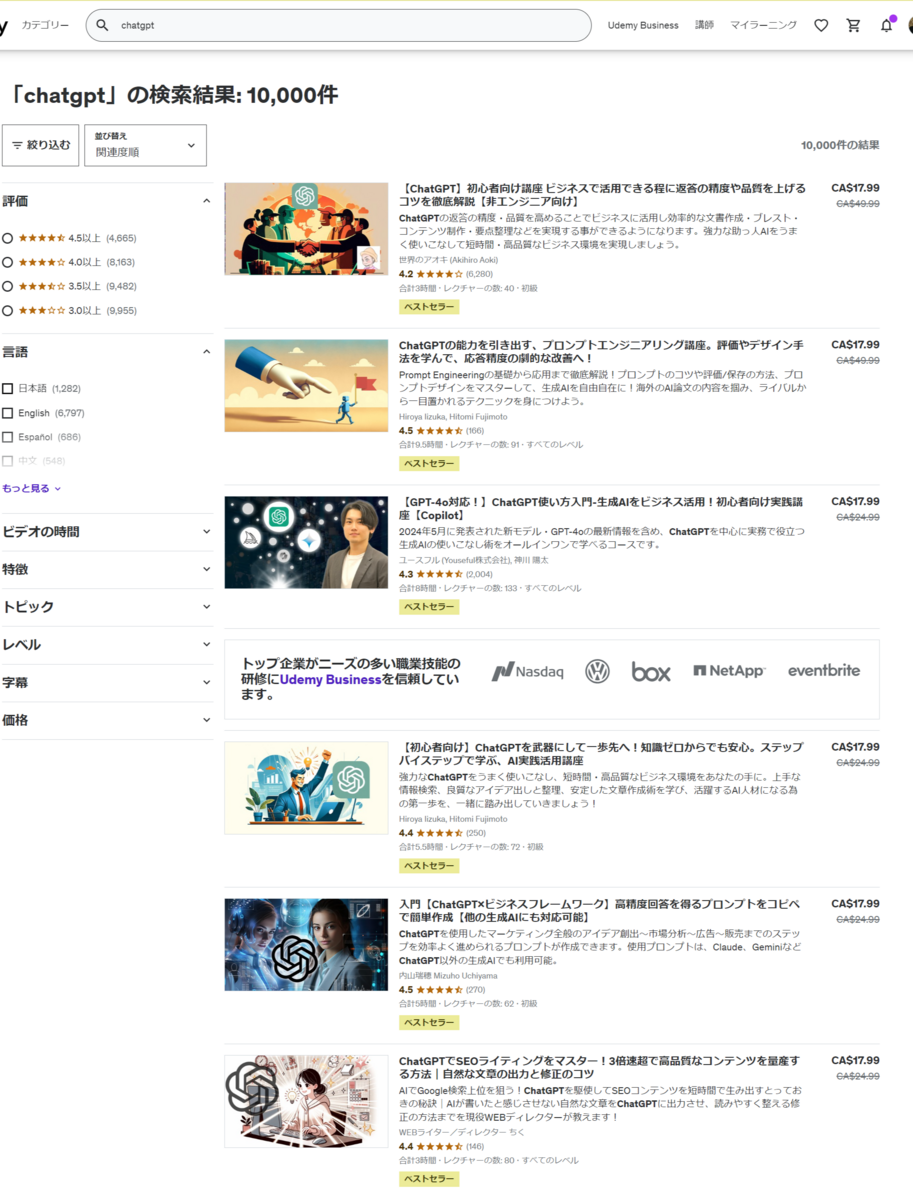
Task: Expand the トピック filter section
Action: pos(107,607)
